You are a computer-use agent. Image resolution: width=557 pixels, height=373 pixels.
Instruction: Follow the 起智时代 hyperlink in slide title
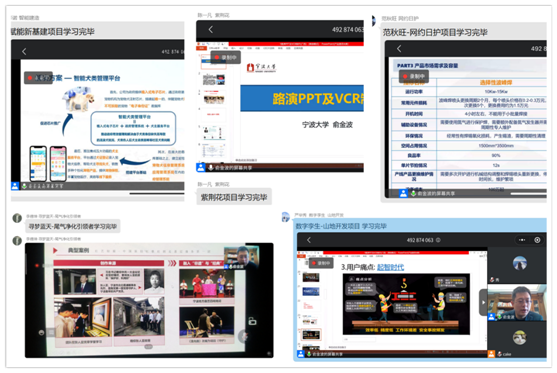[390, 267]
